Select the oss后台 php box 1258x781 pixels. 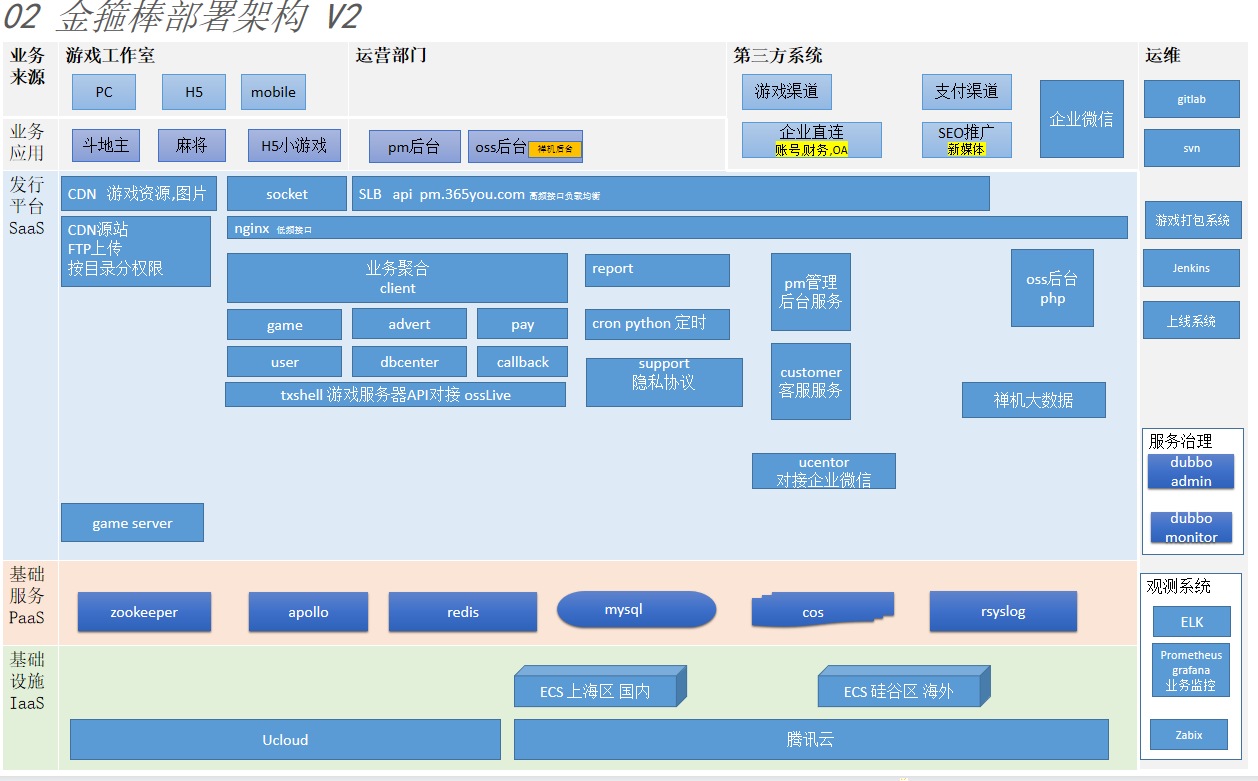pos(1052,288)
